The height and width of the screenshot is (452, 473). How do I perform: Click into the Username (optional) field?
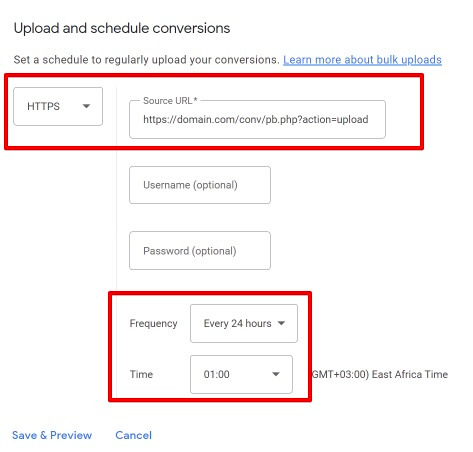[x=200, y=185]
